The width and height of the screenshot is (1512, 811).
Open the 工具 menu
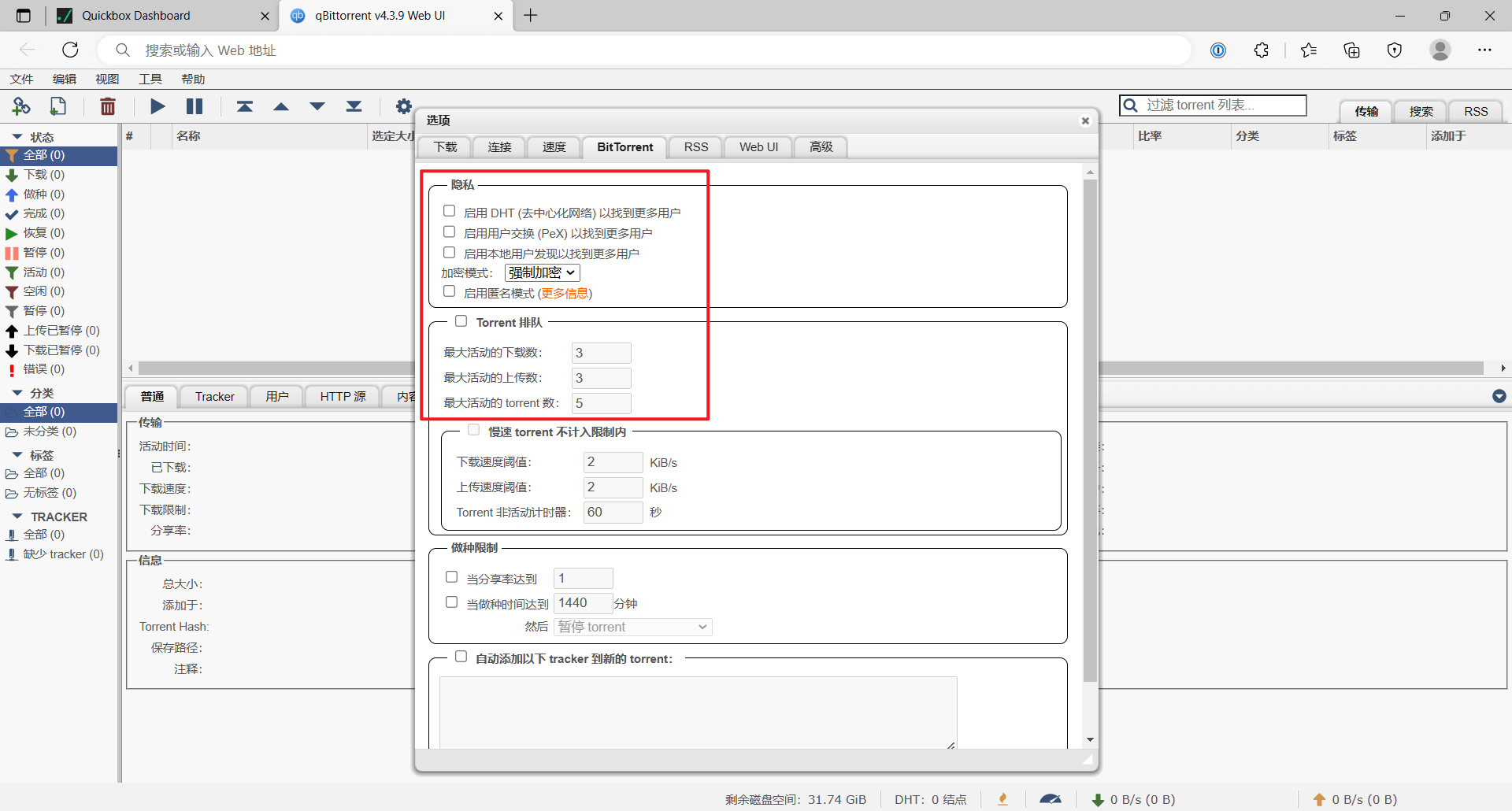click(150, 79)
